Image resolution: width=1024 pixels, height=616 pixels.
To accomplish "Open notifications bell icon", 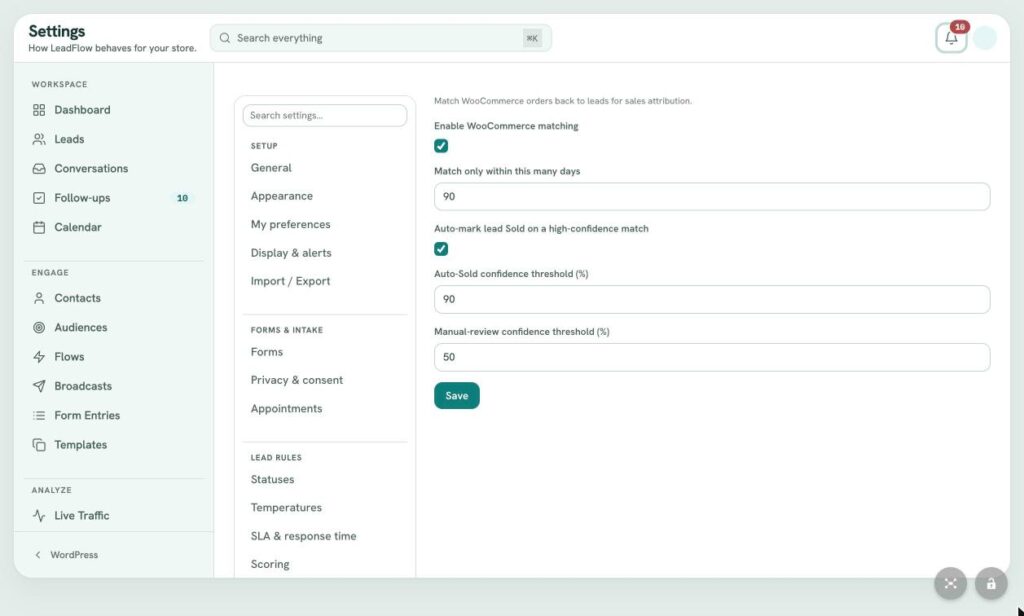I will coord(951,38).
